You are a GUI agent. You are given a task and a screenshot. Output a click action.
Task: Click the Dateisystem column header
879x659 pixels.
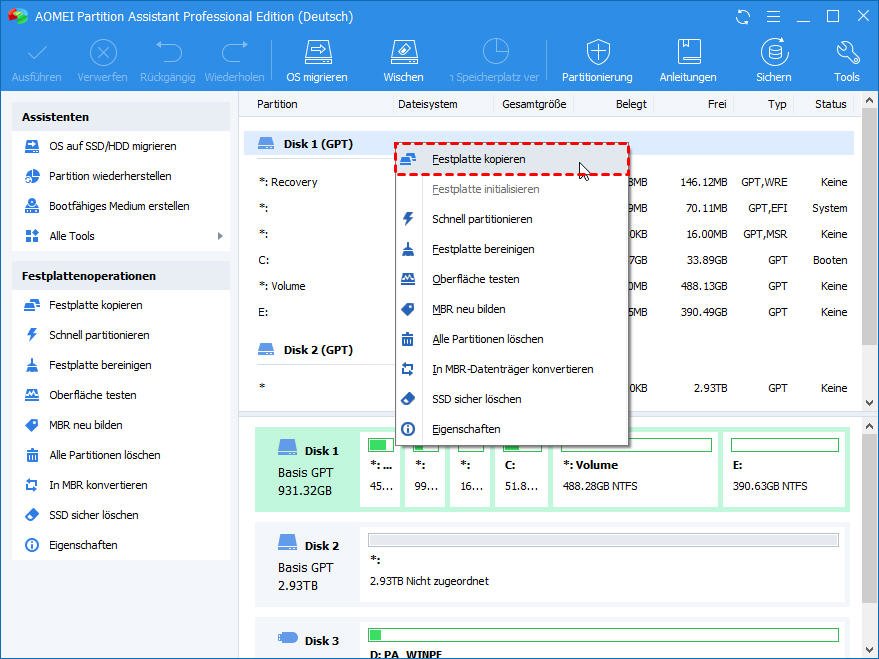click(428, 104)
